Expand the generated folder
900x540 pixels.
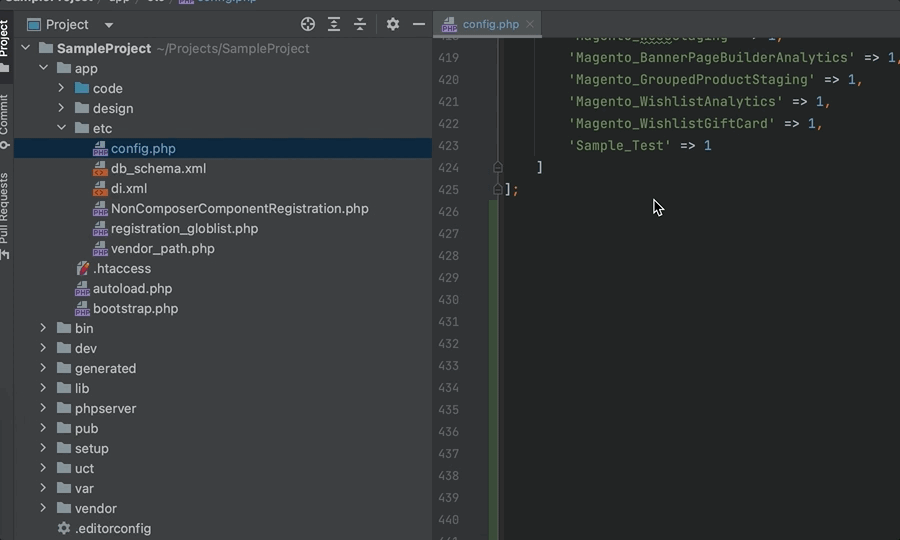pyautogui.click(x=43, y=368)
